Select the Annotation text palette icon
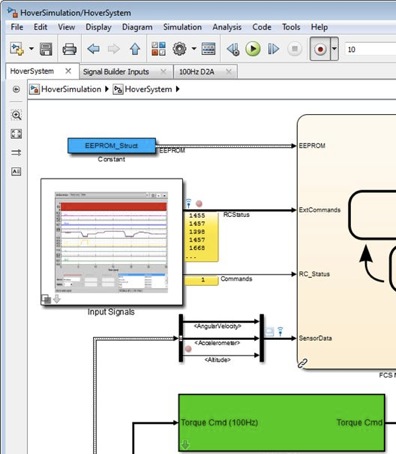The height and width of the screenshot is (454, 396). click(16, 171)
